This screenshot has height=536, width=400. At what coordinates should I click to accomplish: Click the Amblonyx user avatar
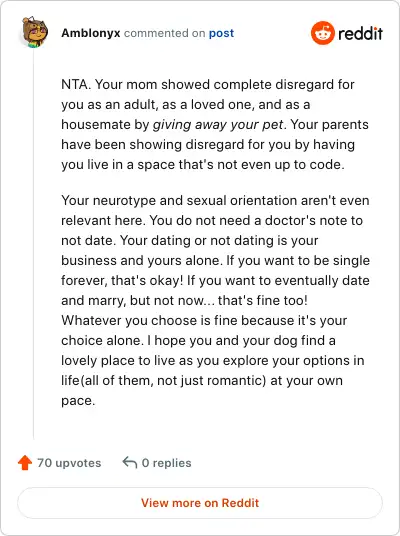35,32
